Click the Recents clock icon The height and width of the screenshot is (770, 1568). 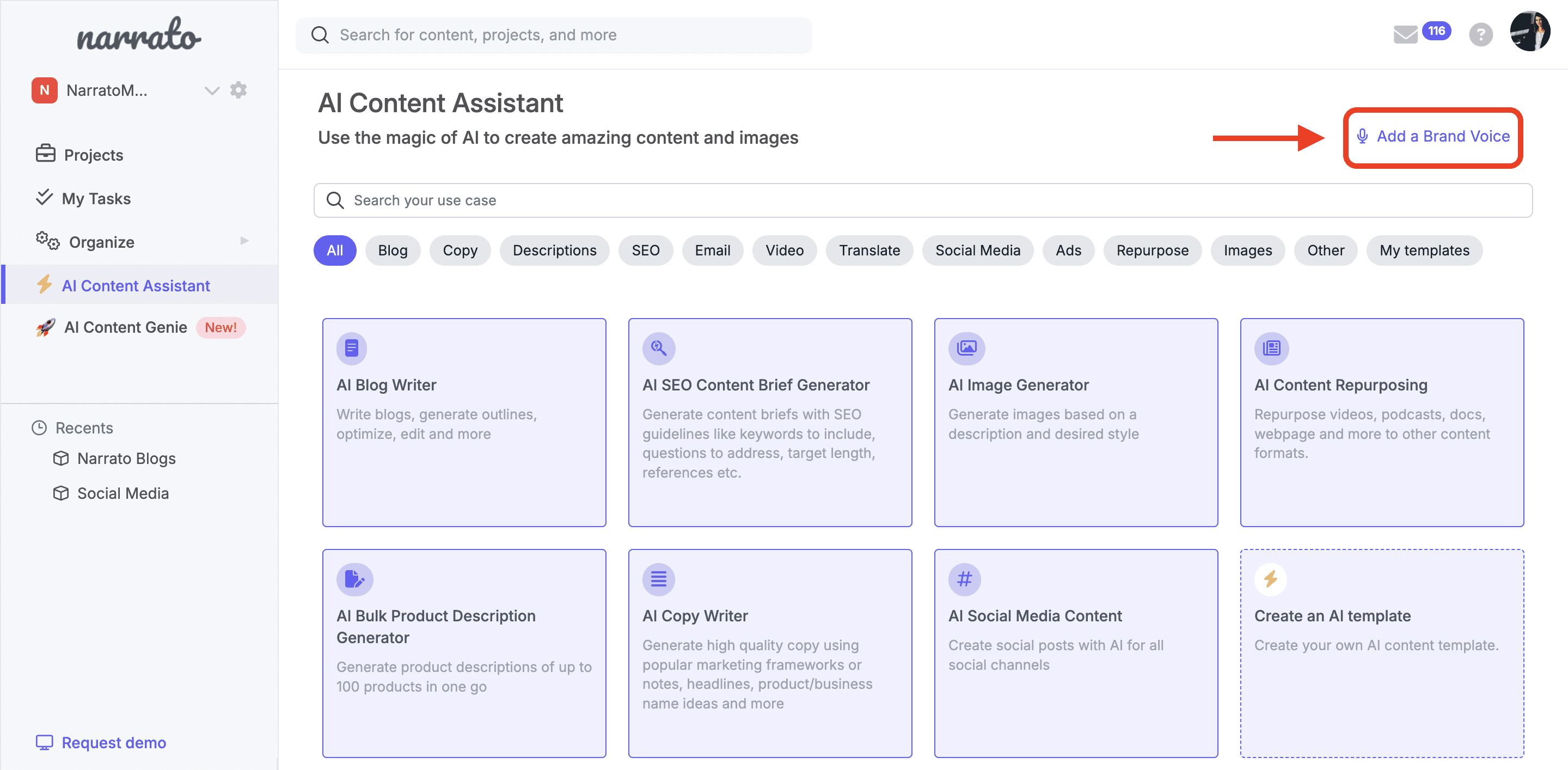coord(39,428)
